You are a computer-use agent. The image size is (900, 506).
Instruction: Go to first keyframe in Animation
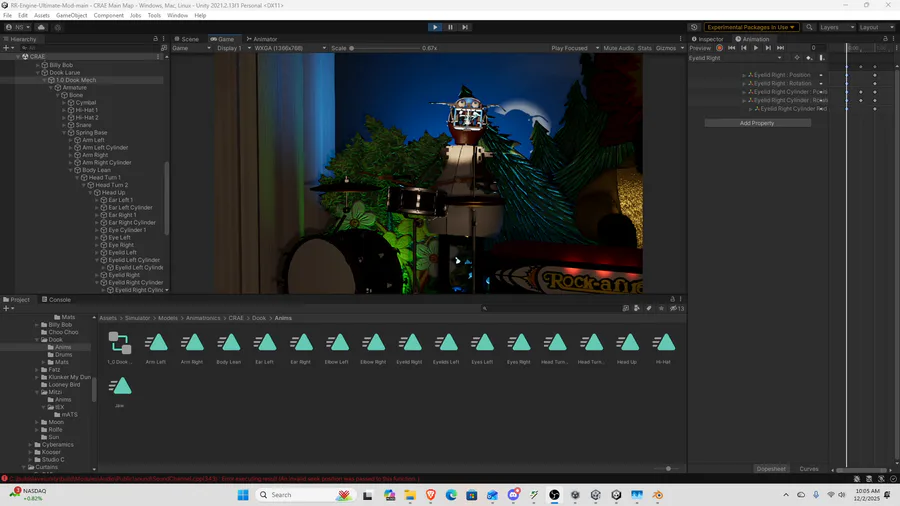point(731,48)
